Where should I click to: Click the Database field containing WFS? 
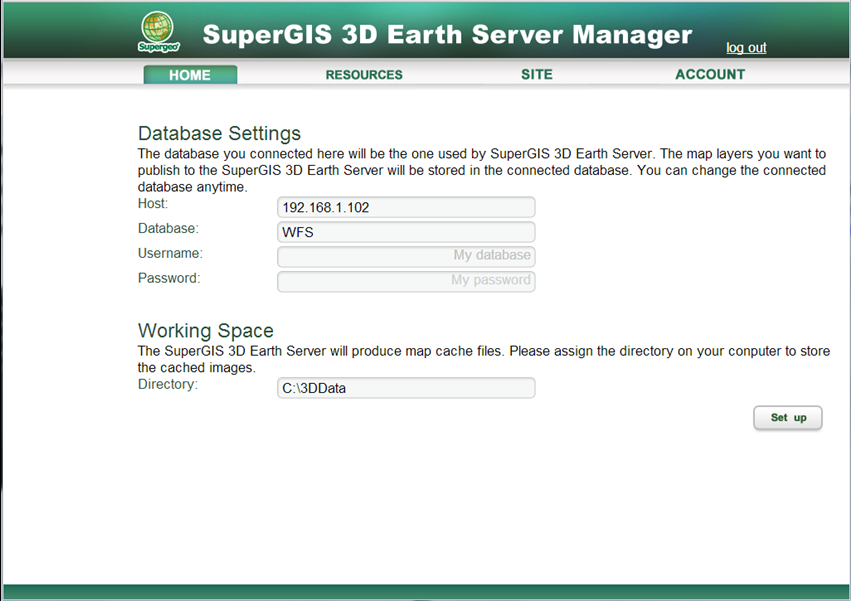tap(406, 232)
